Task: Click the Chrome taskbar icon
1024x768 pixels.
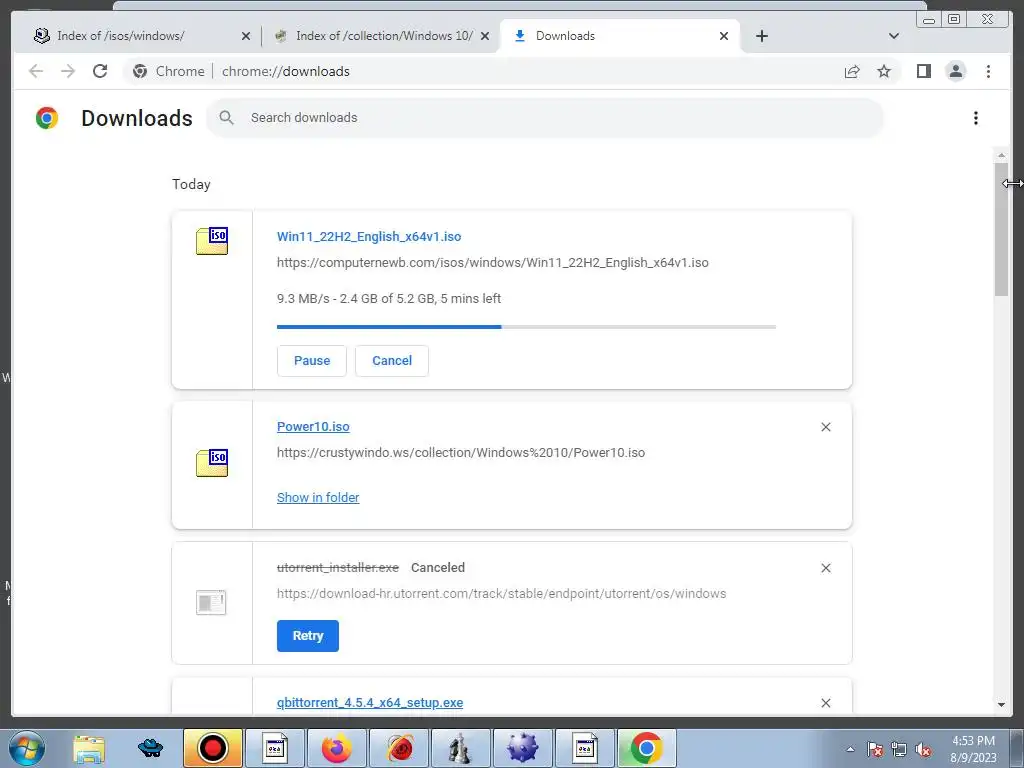Action: [646, 748]
